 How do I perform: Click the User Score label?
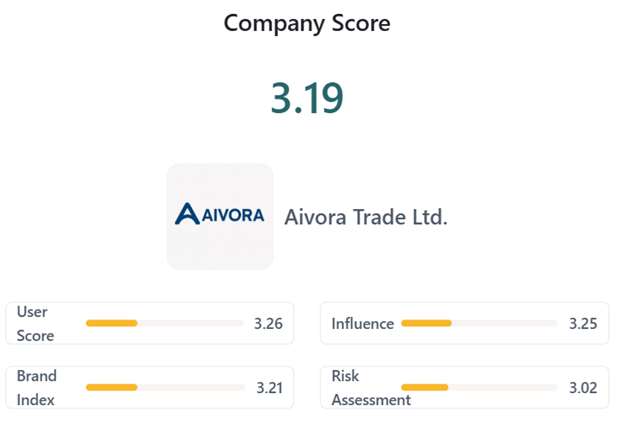[36, 324]
